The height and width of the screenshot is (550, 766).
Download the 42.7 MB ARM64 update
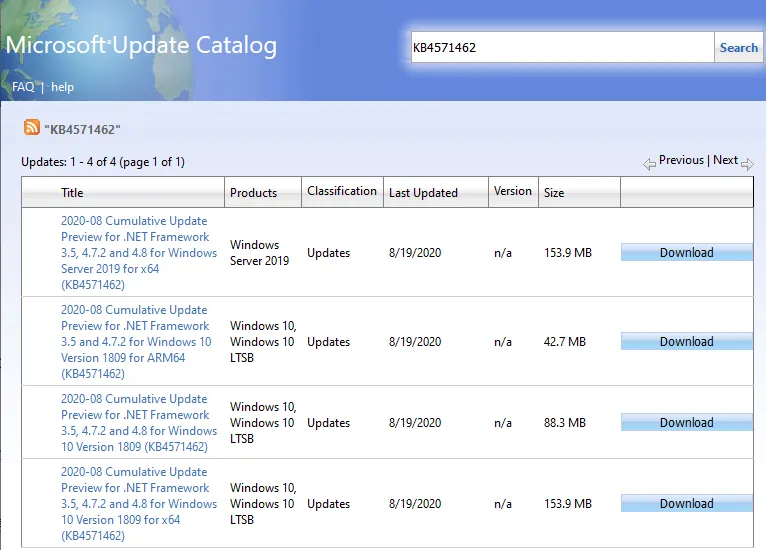coord(686,341)
